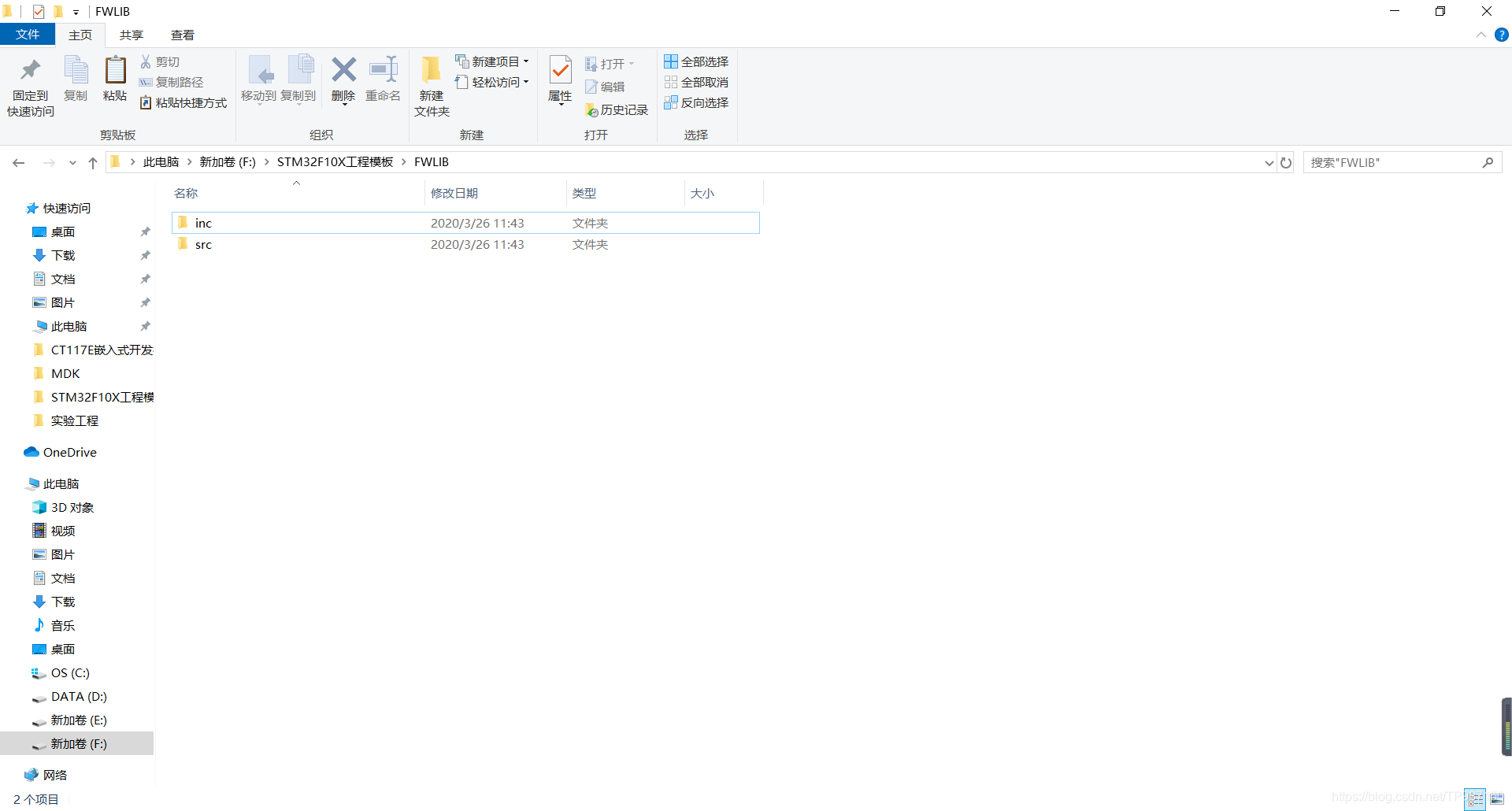Open recent locations dropdown arrow

click(x=72, y=162)
